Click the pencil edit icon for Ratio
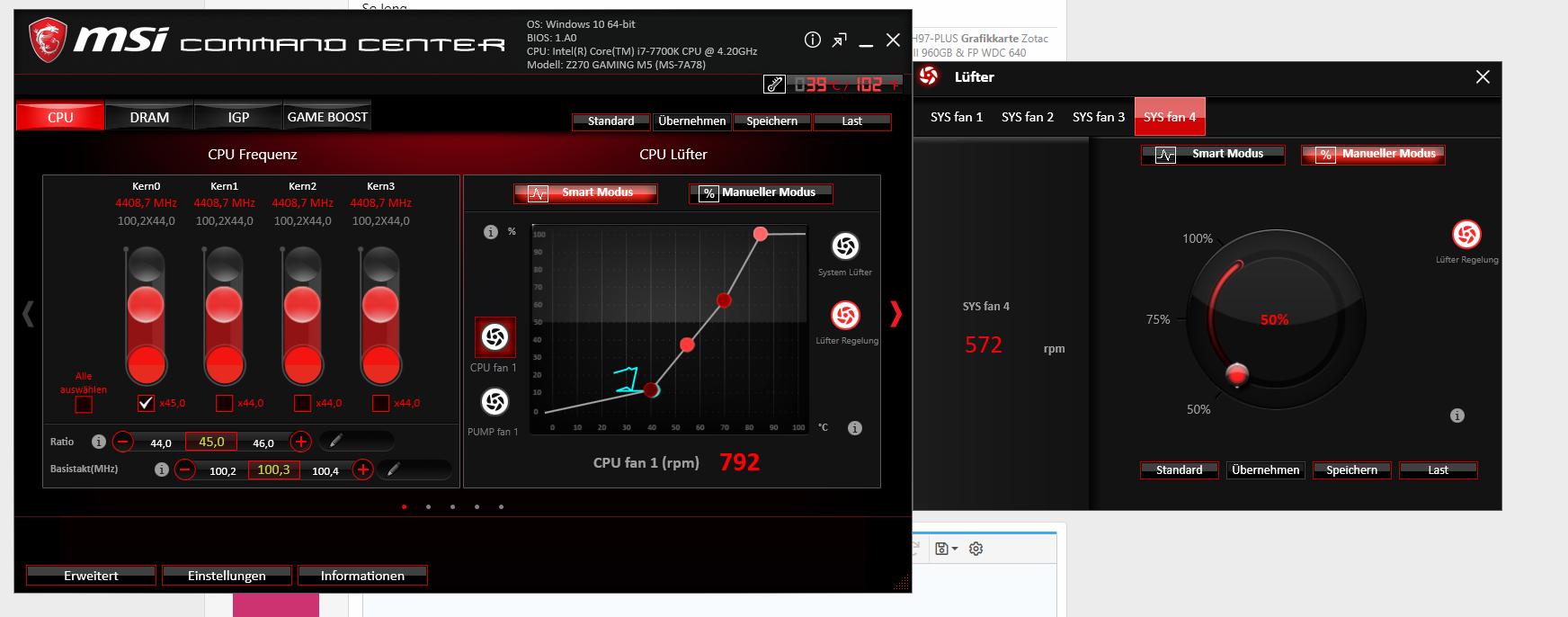The height and width of the screenshot is (617, 1568). coord(335,441)
